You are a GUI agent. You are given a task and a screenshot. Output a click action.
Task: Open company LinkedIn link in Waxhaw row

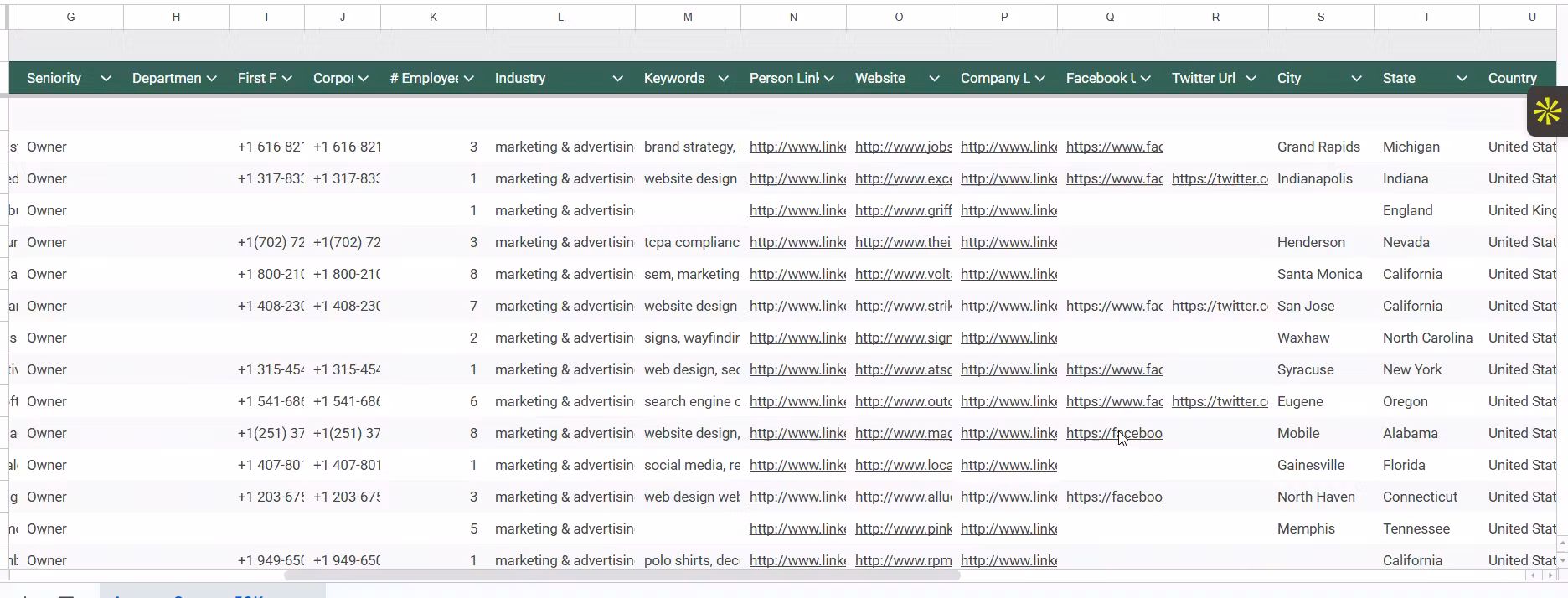pyautogui.click(x=1008, y=338)
